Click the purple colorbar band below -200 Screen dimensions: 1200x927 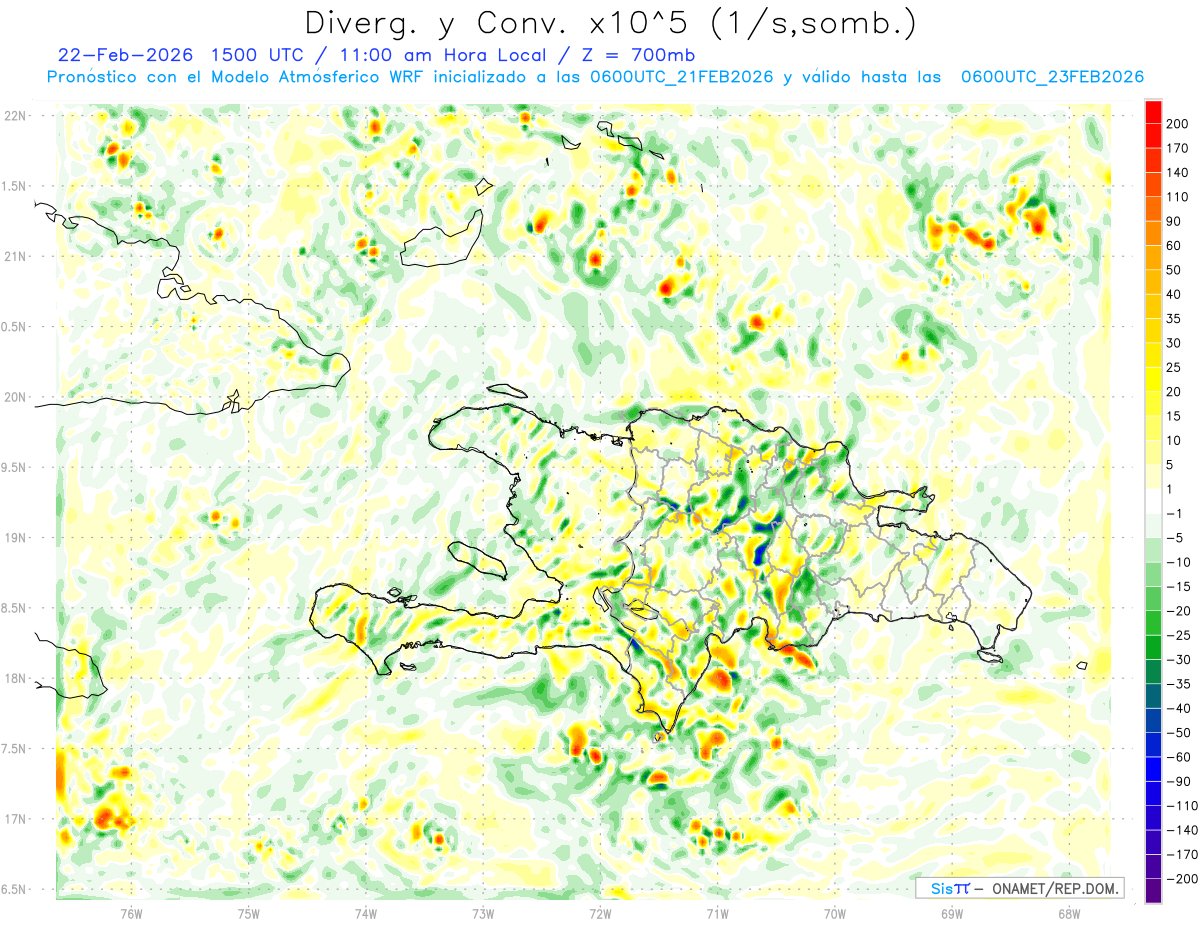point(1153,891)
